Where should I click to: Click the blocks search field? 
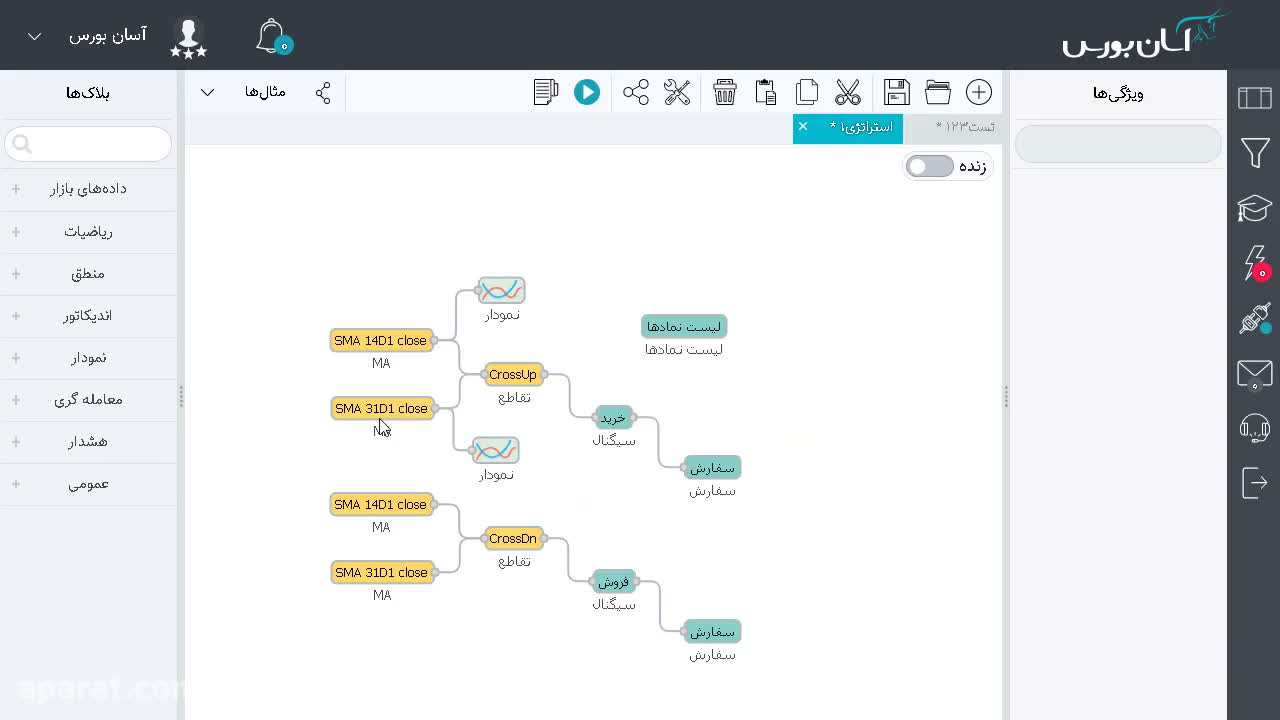coord(88,145)
